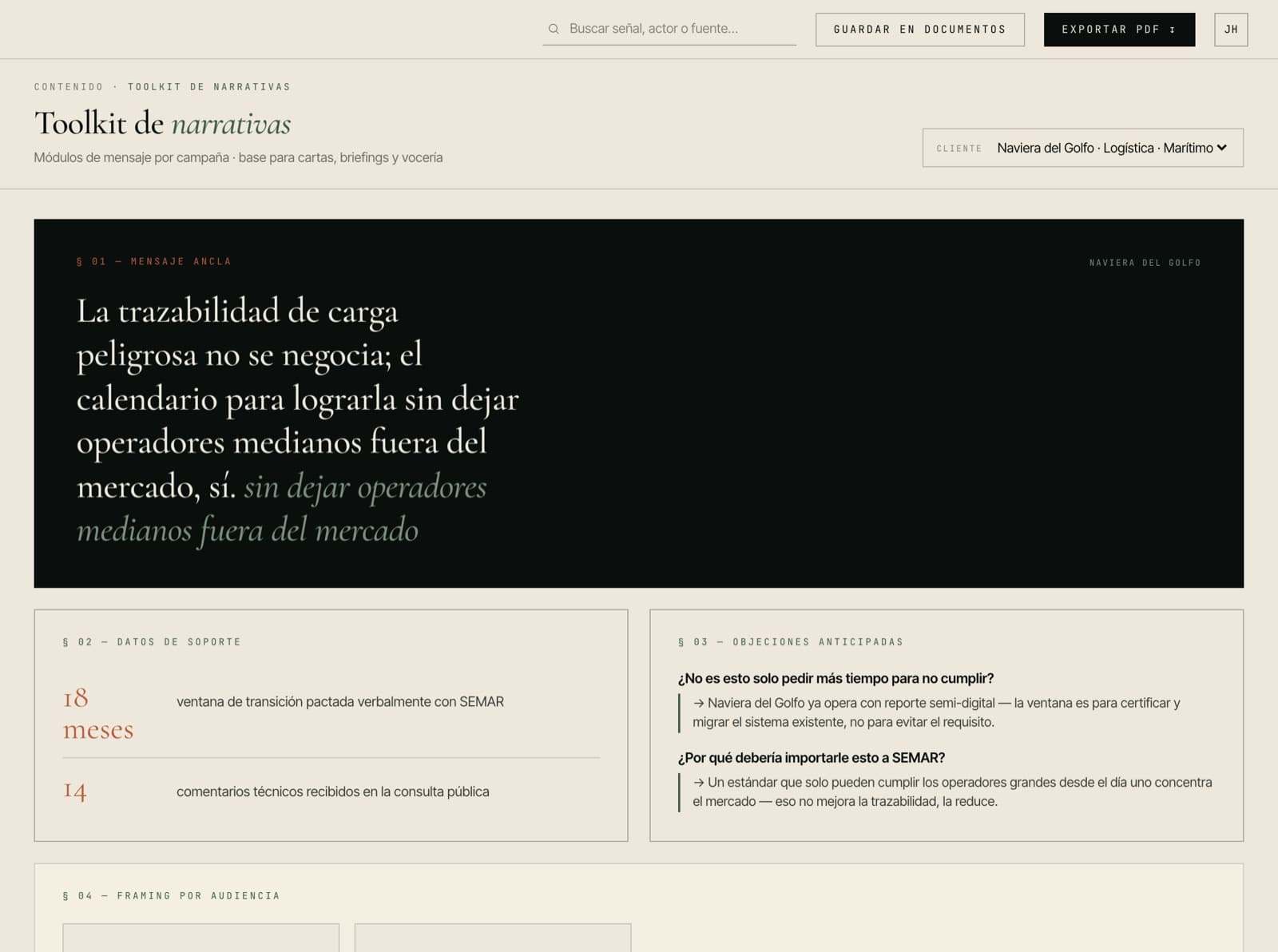Click 'comentarios técnicos recibidos en la consulta pública'
This screenshot has height=952, width=1278.
(333, 791)
